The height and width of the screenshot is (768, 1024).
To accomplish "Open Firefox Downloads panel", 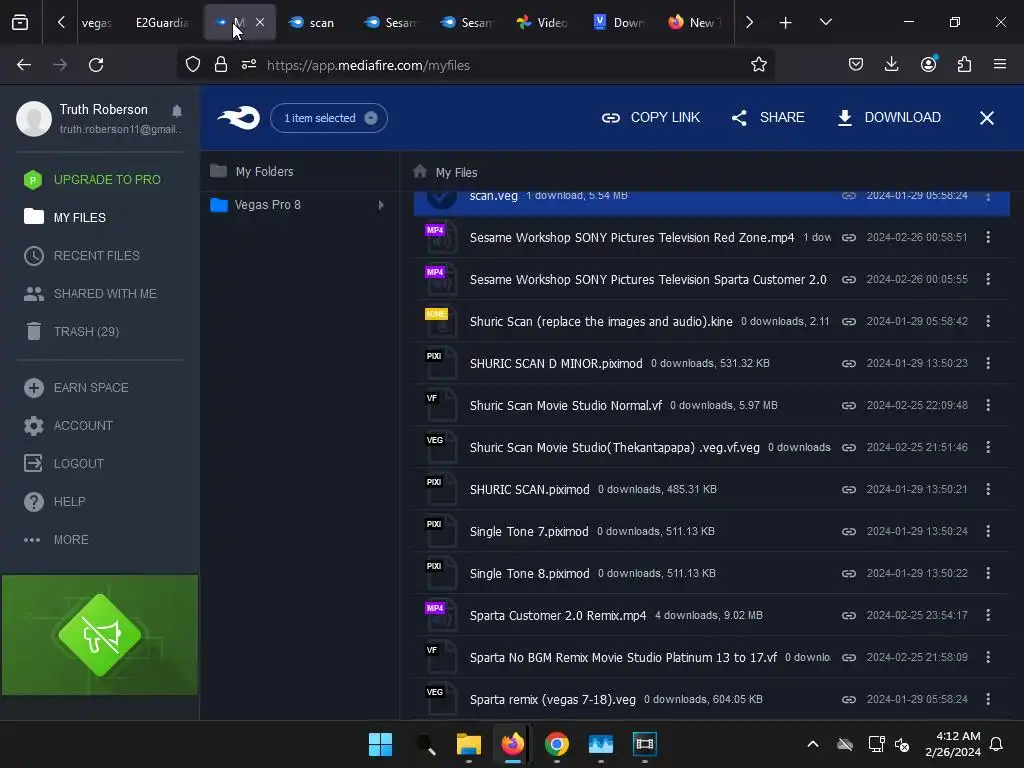I will pos(891,64).
